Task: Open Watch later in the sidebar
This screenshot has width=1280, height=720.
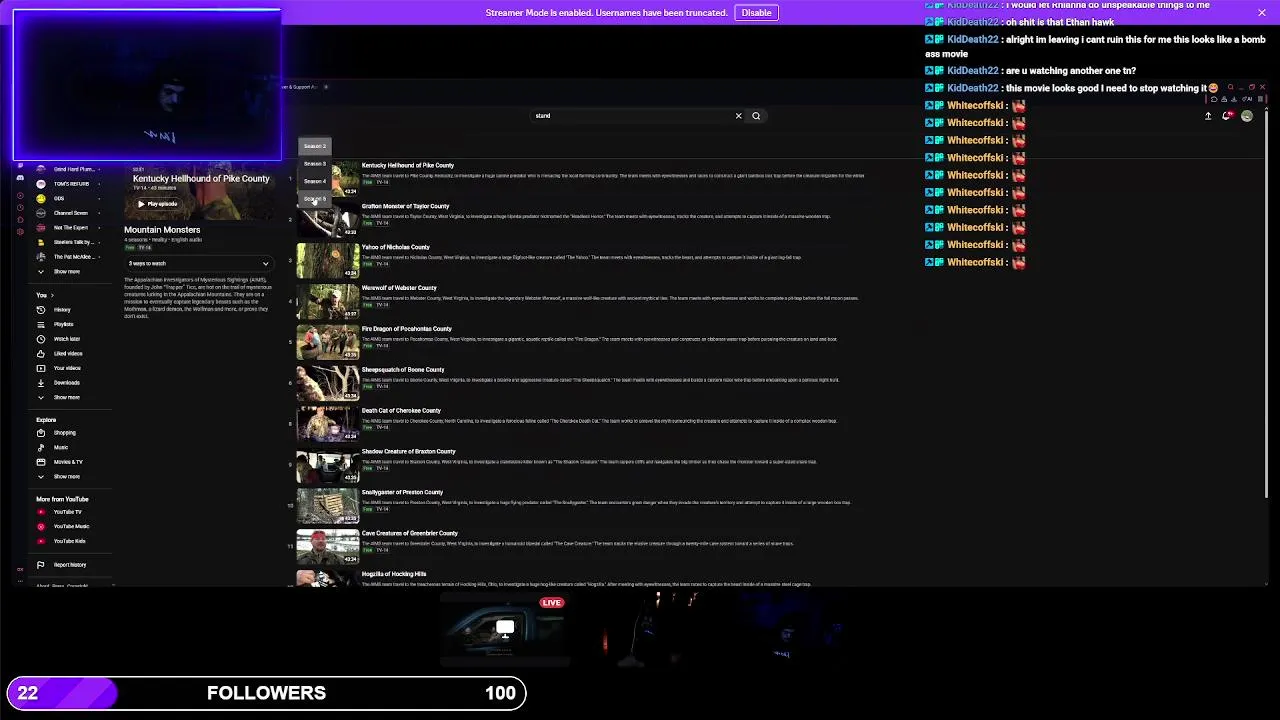Action: (66, 339)
